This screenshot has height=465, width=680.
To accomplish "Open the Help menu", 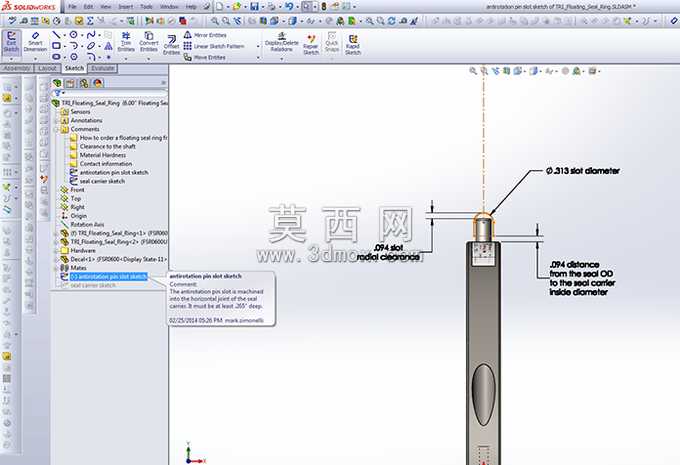I will [191, 7].
